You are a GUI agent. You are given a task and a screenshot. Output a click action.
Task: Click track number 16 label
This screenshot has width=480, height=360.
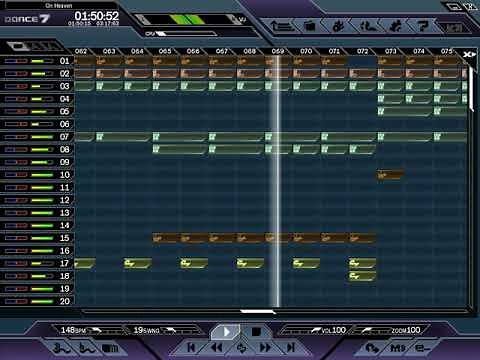[65, 251]
